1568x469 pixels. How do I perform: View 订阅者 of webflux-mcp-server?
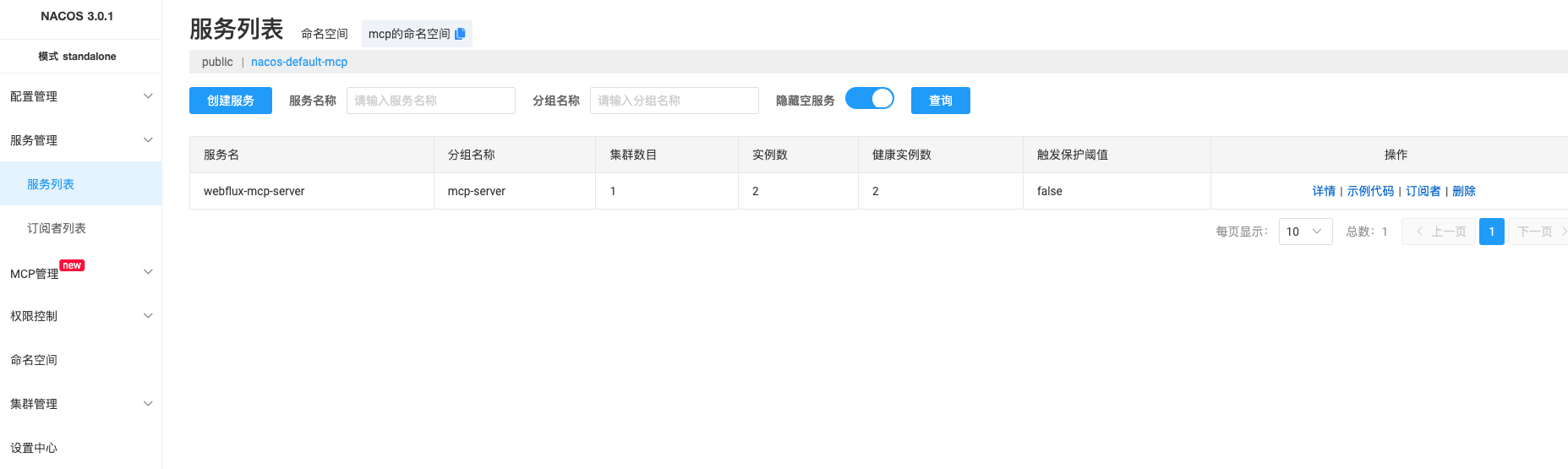1423,191
